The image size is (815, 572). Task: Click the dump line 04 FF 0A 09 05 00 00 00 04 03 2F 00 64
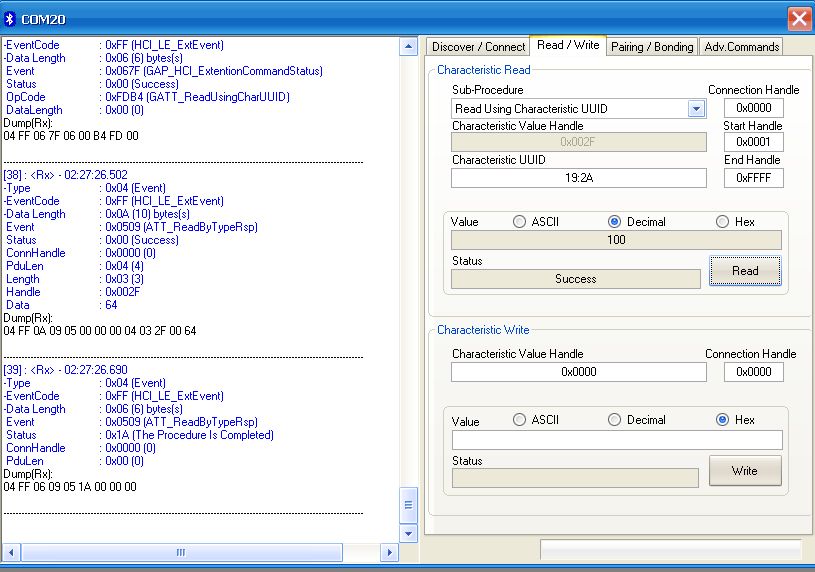pyautogui.click(x=100, y=331)
